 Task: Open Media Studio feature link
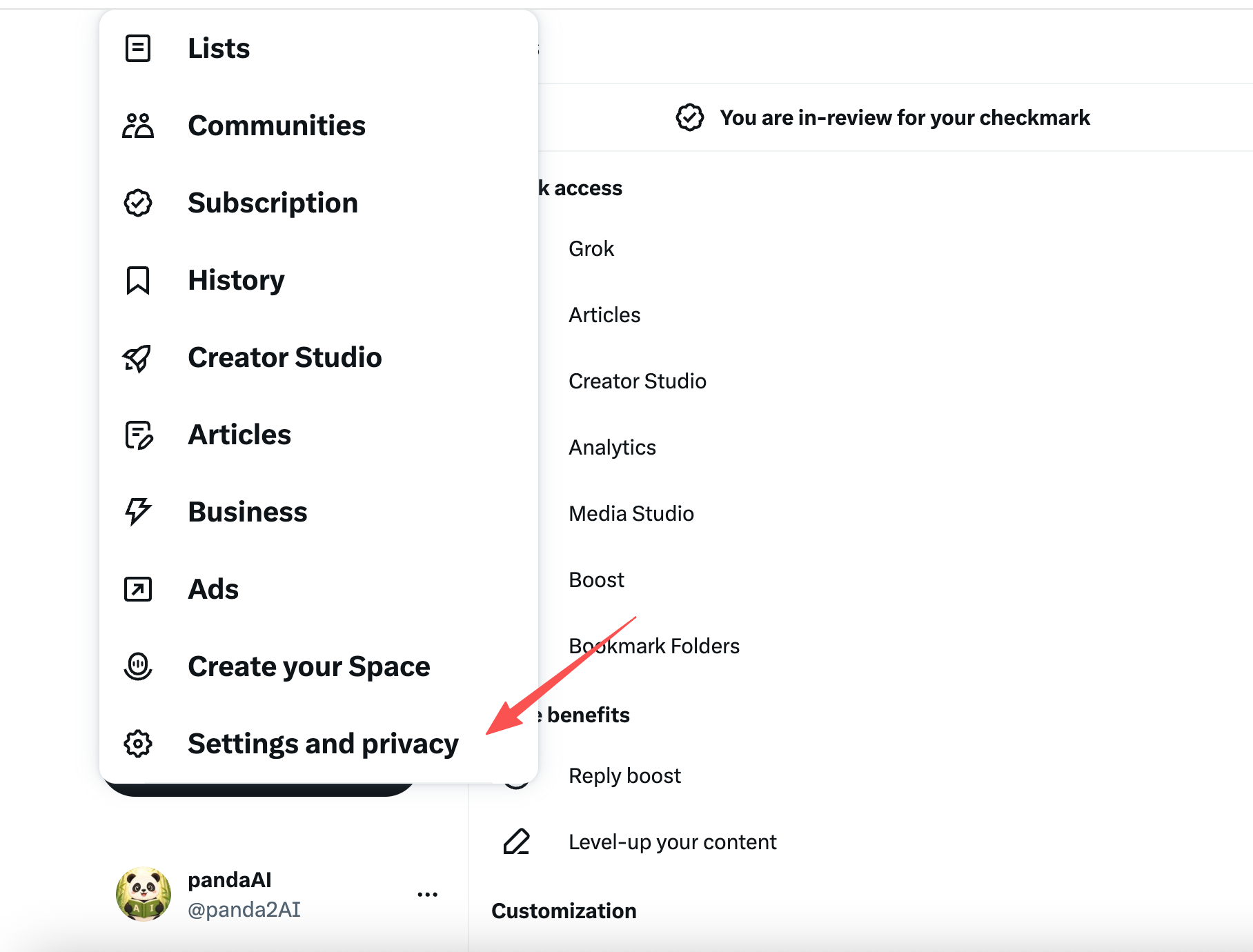631,513
